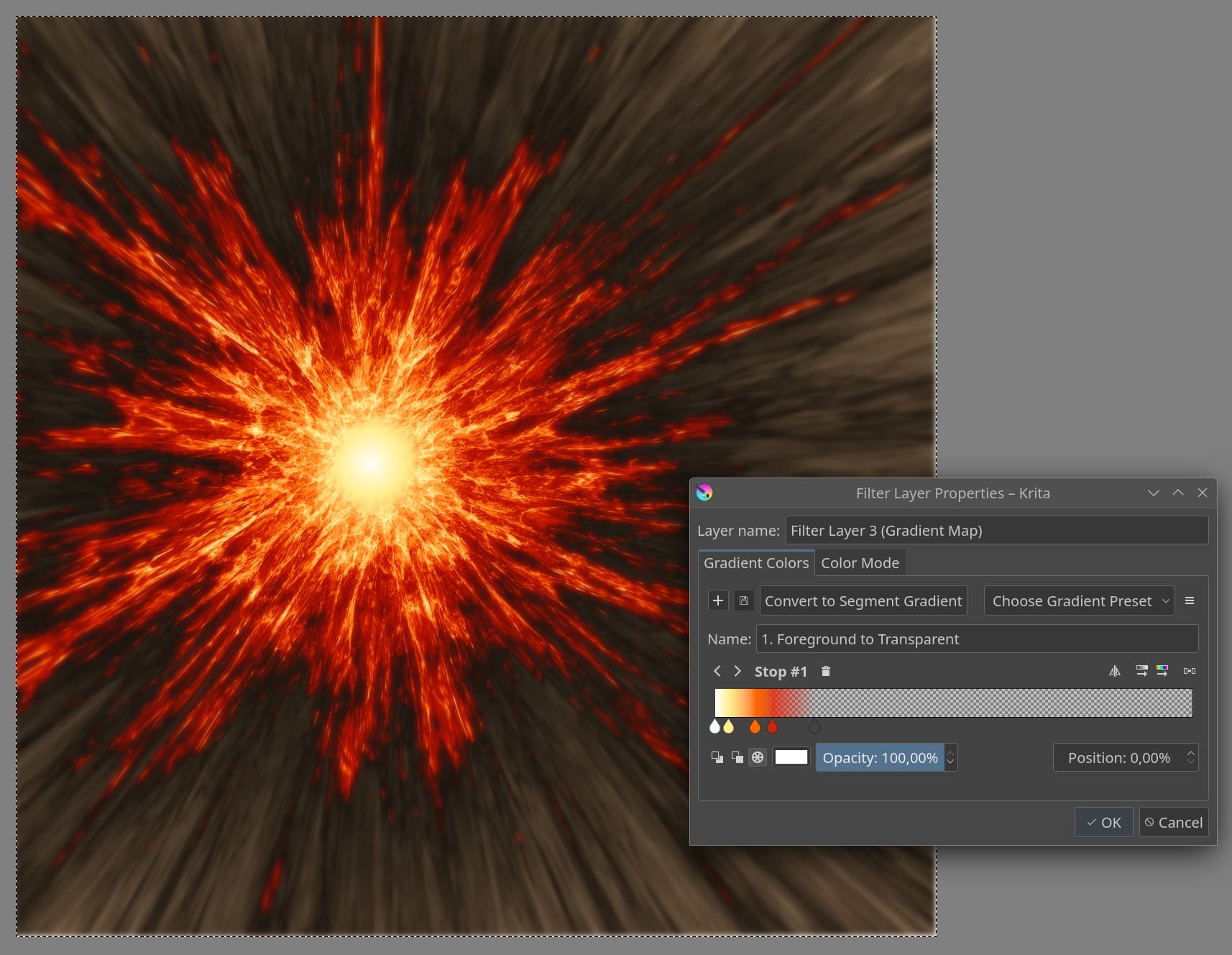Go to the previous gradient stop
Viewport: 1232px width, 955px height.
tap(717, 671)
